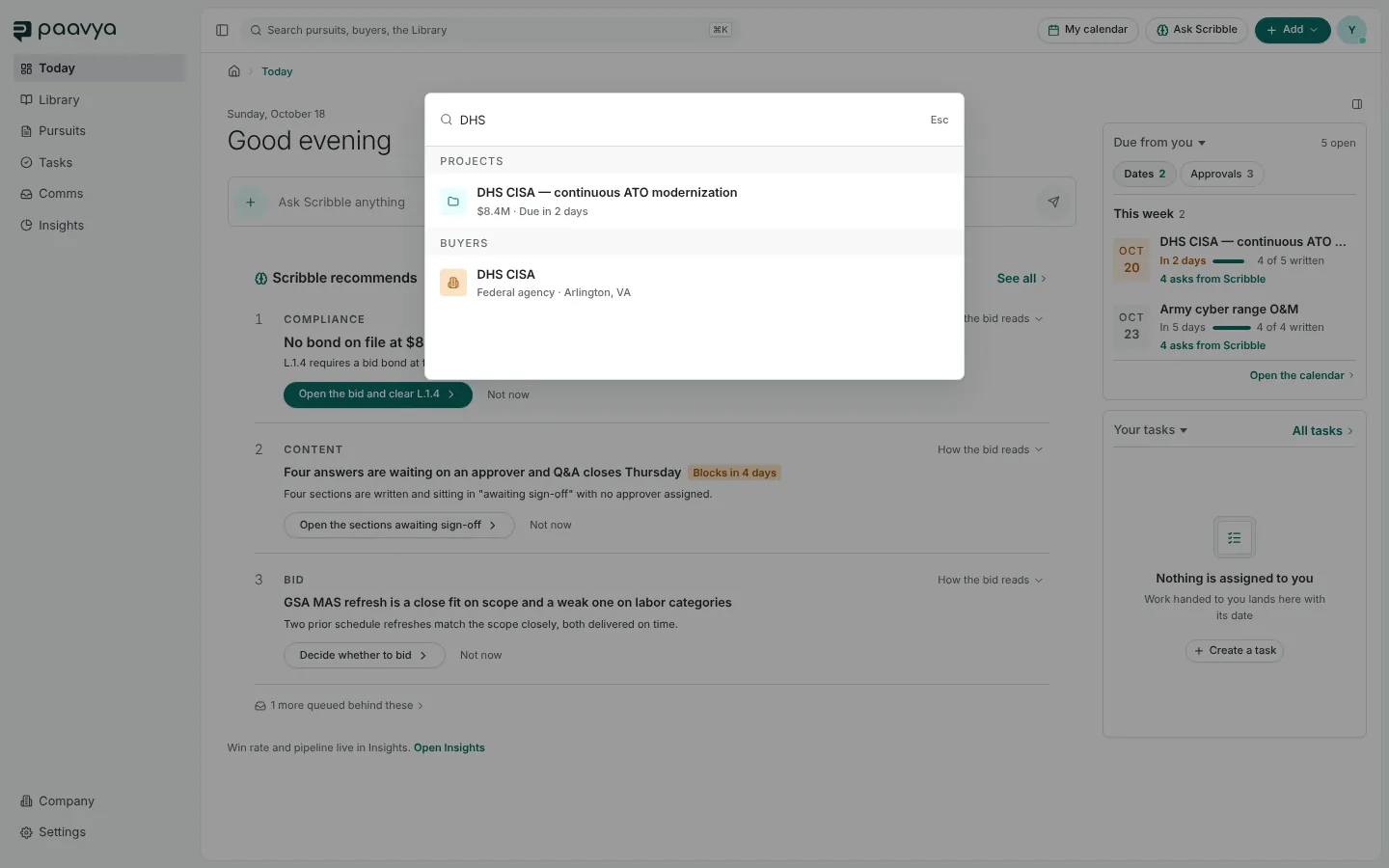Open Library from the sidebar
Viewport: 1389px width, 868px height.
[x=99, y=99]
